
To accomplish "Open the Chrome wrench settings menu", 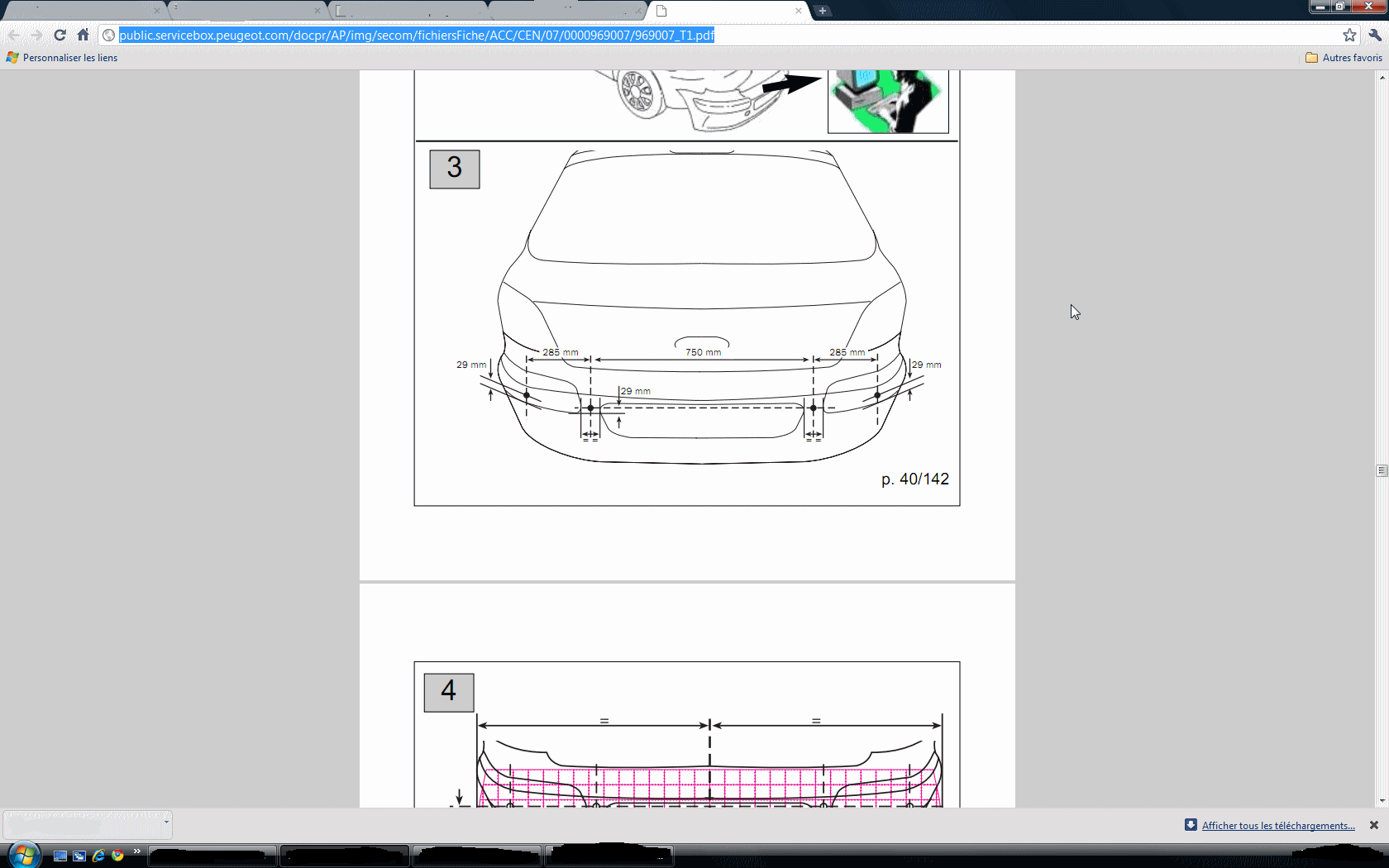I will [x=1375, y=35].
